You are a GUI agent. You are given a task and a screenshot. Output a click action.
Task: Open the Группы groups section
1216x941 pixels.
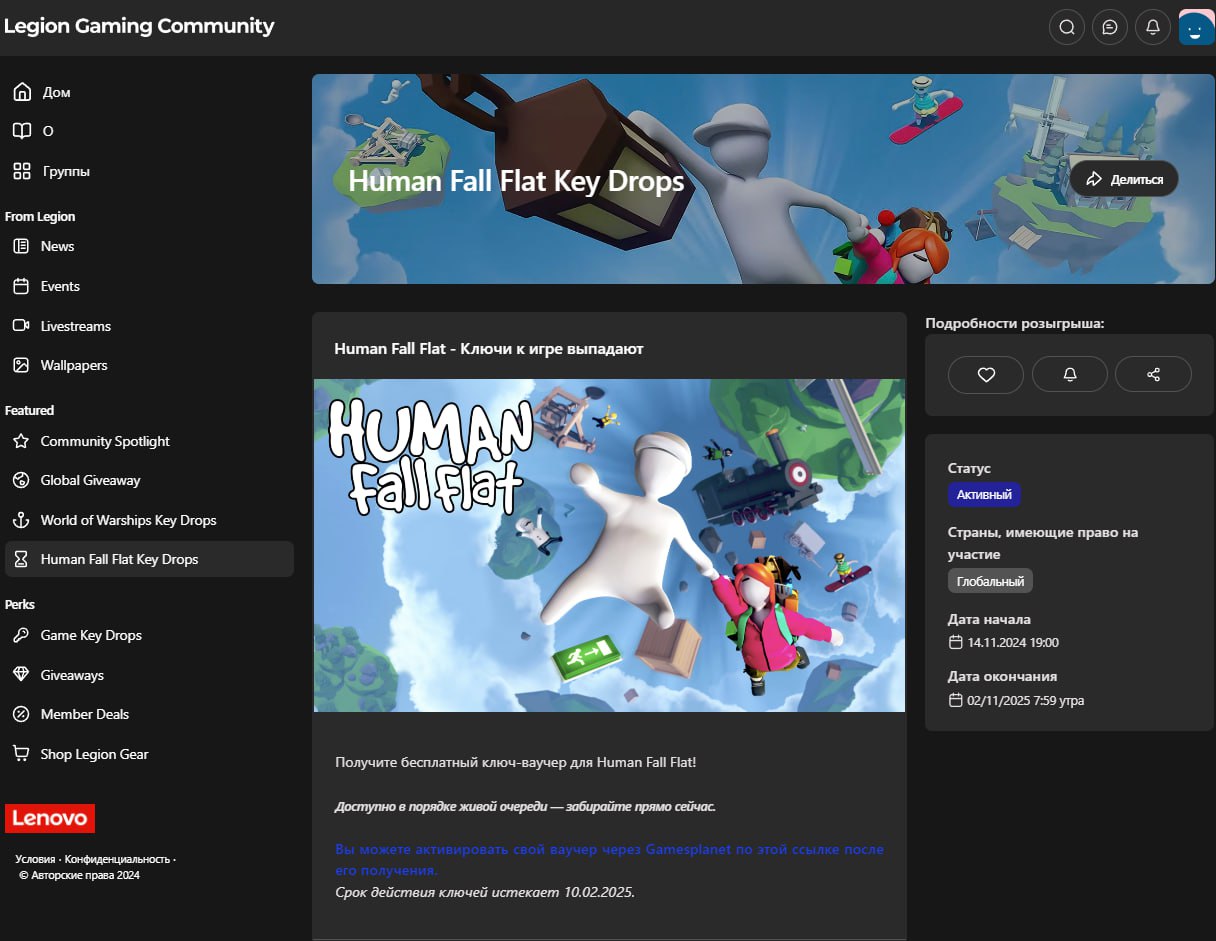pyautogui.click(x=66, y=171)
